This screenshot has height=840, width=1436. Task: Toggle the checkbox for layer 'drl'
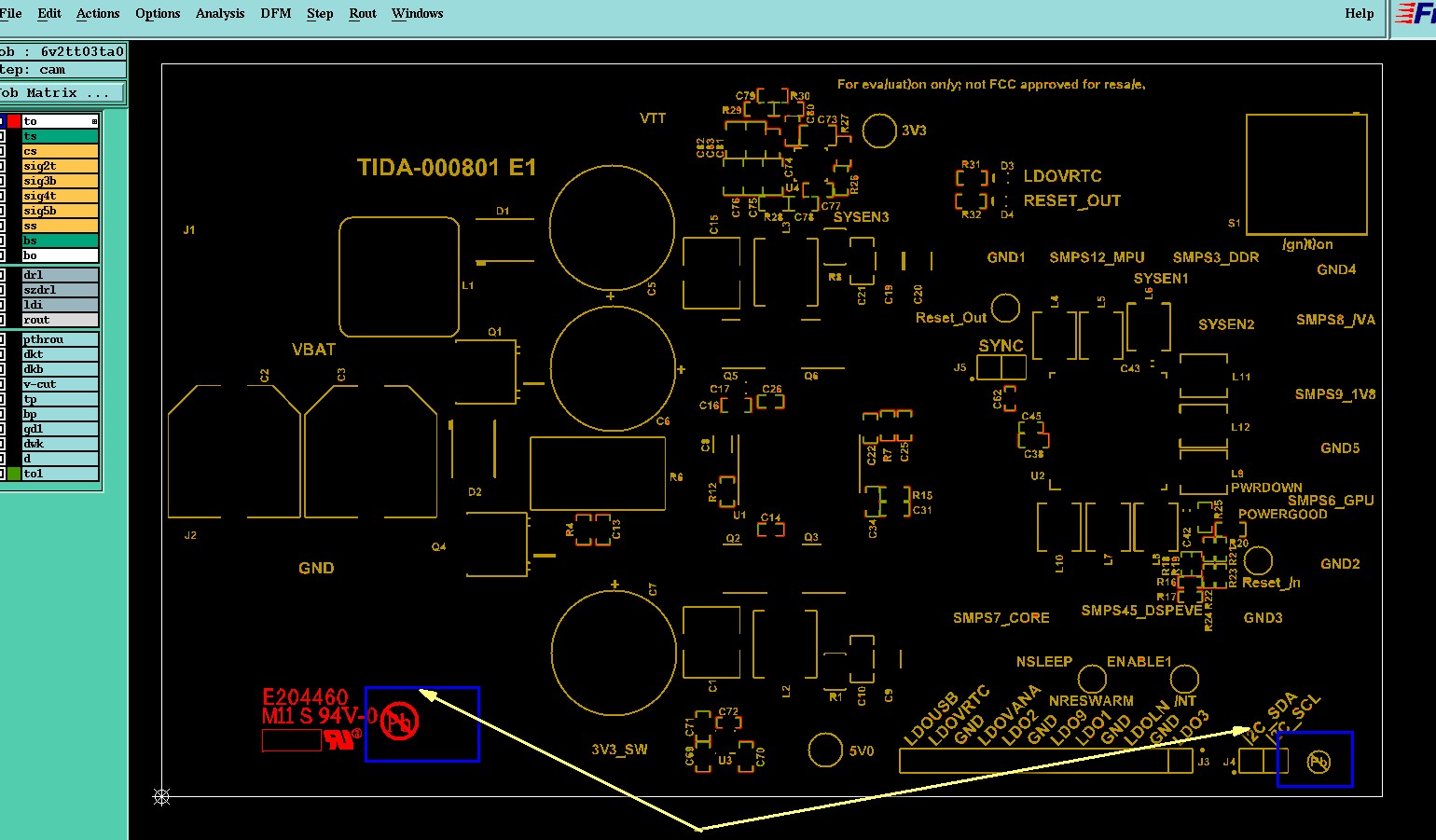[x=3, y=275]
